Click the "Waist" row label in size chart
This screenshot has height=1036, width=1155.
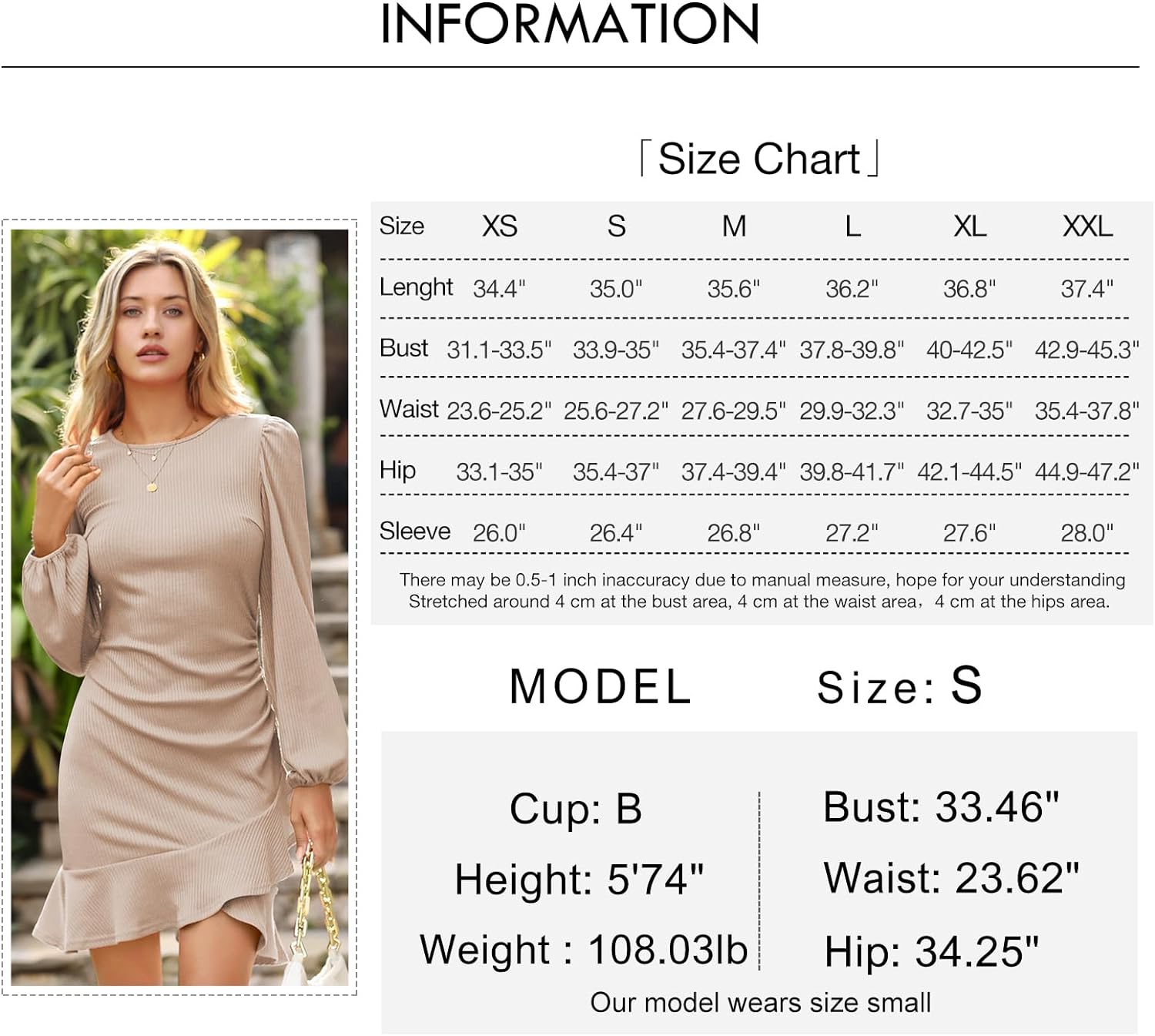(x=409, y=408)
